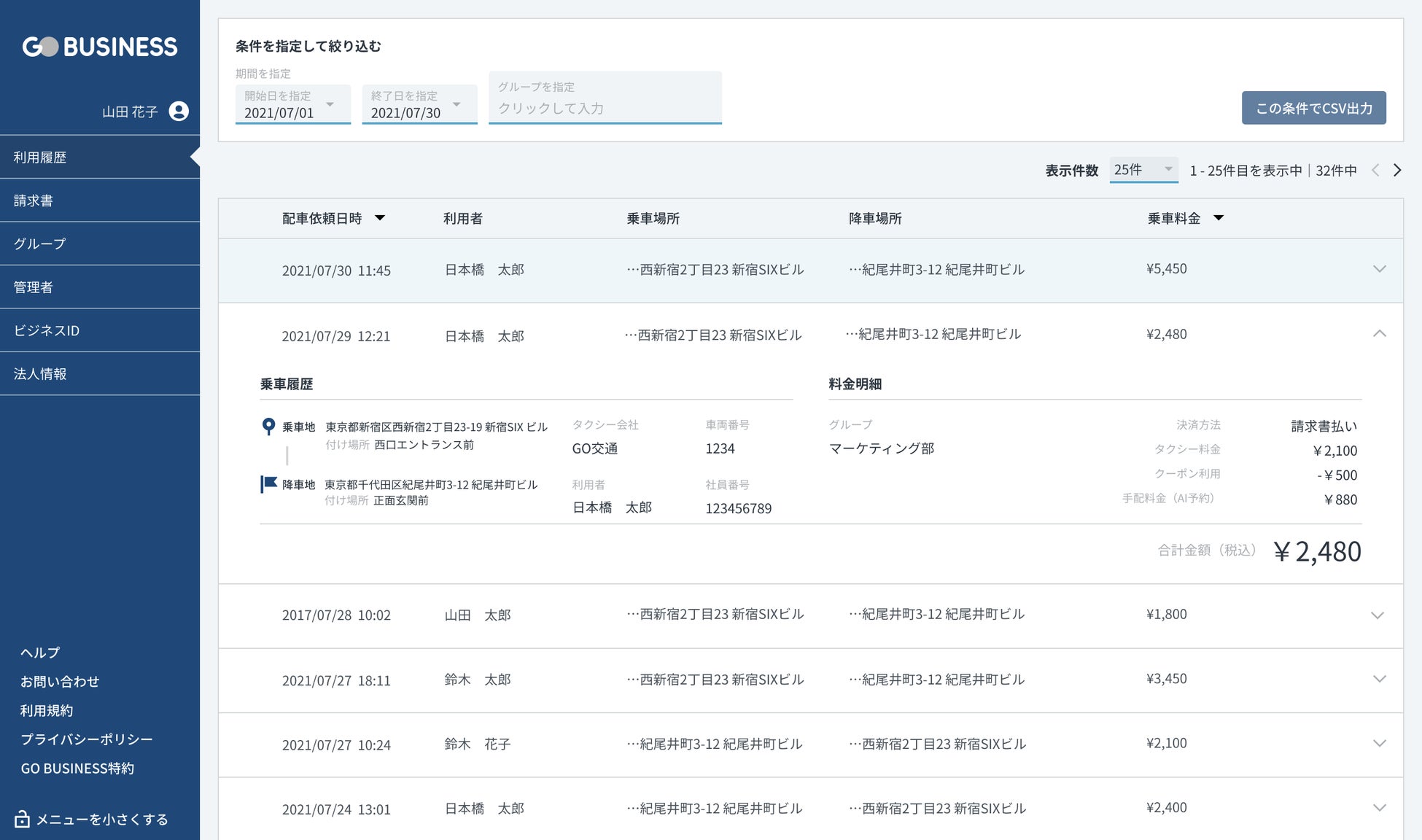This screenshot has height=840, width=1422.
Task: Click the GO BUSINESS logo
Action: (x=100, y=47)
